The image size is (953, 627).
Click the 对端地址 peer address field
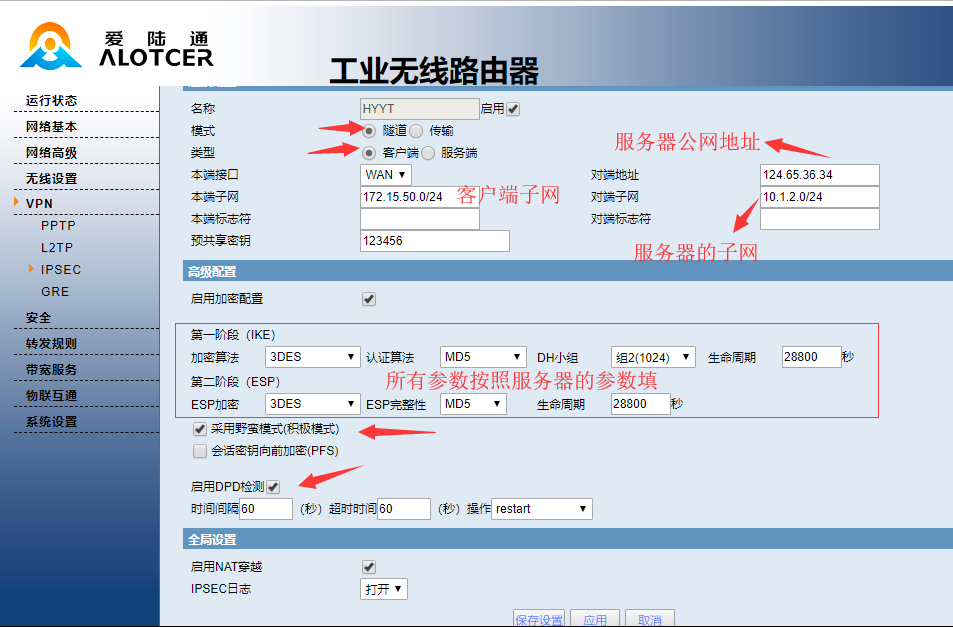click(819, 175)
